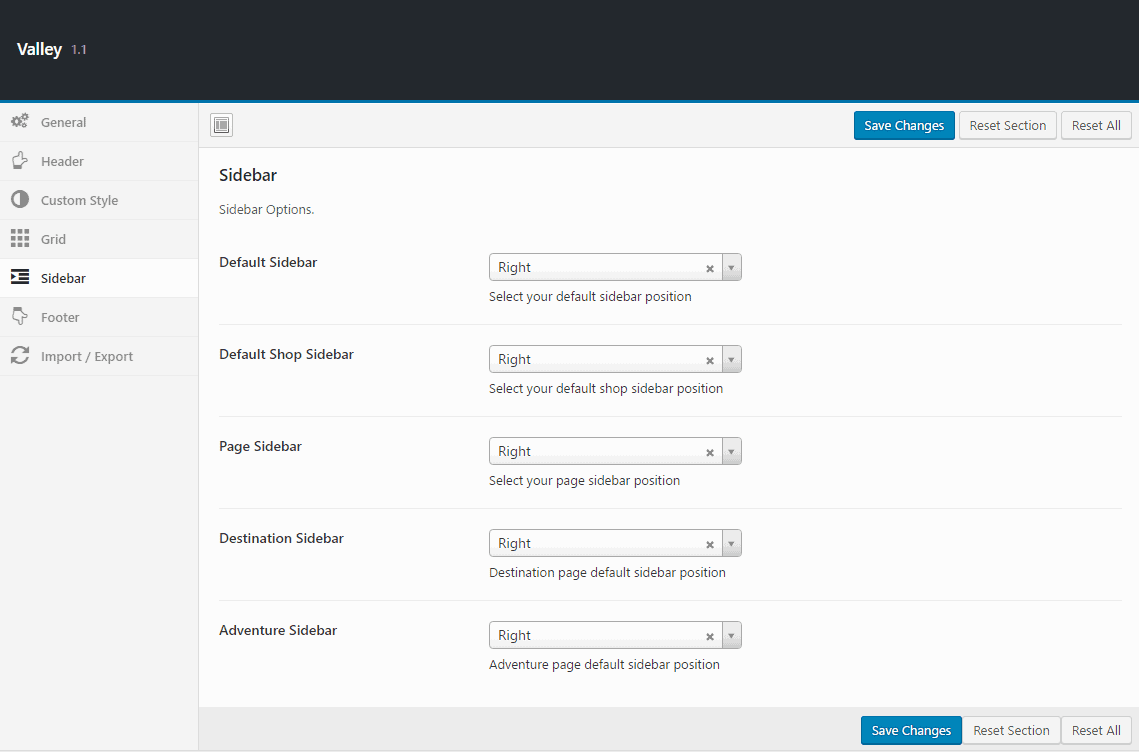Click the Custom Style half-circle icon

point(20,200)
